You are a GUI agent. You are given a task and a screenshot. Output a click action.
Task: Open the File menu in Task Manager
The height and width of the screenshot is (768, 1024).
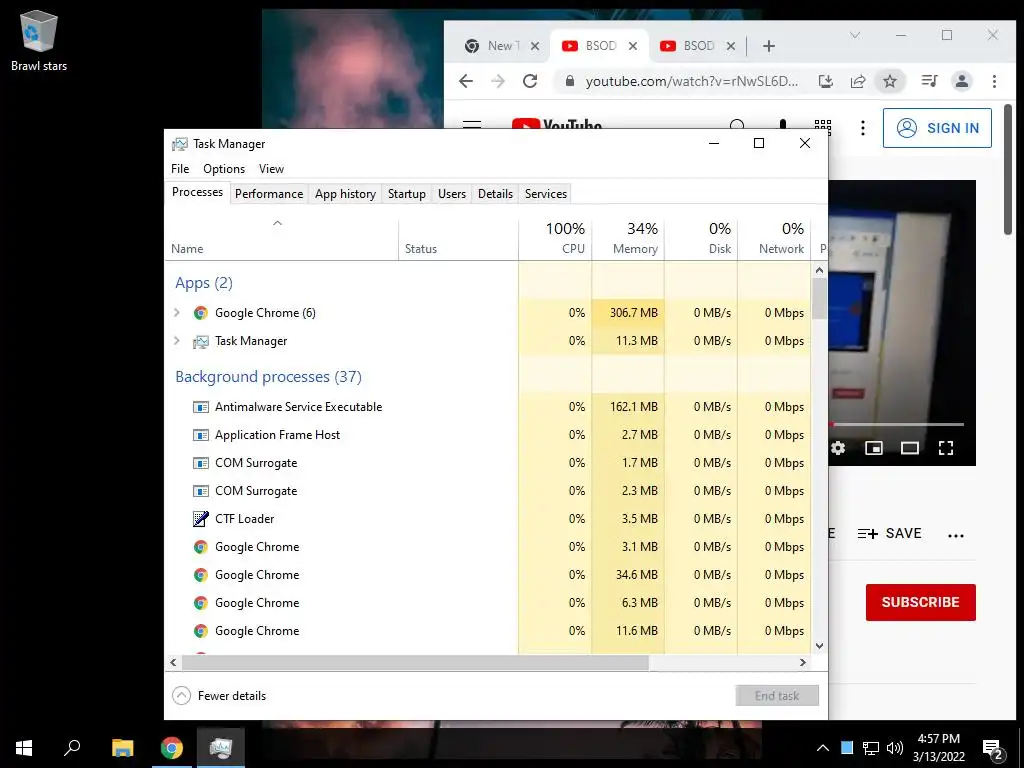180,168
